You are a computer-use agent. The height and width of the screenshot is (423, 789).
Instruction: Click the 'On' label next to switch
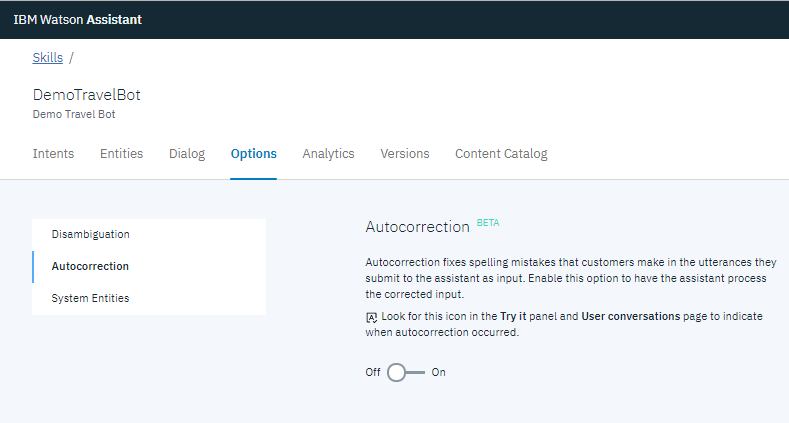pyautogui.click(x=438, y=372)
